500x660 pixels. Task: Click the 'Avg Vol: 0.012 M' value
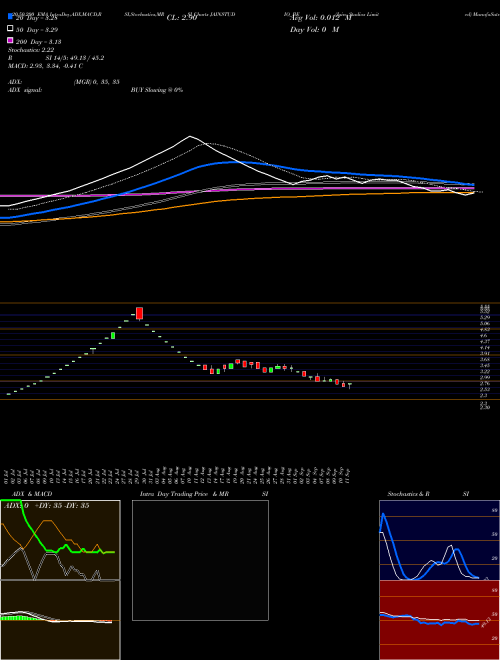click(x=321, y=18)
